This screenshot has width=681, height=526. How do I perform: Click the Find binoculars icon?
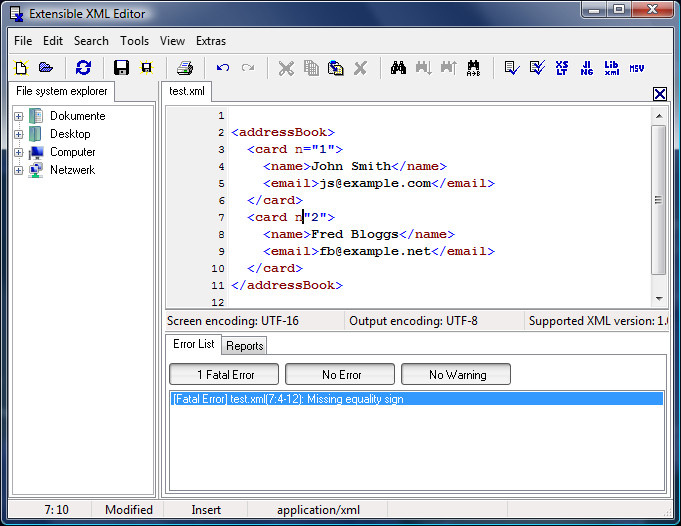click(397, 68)
